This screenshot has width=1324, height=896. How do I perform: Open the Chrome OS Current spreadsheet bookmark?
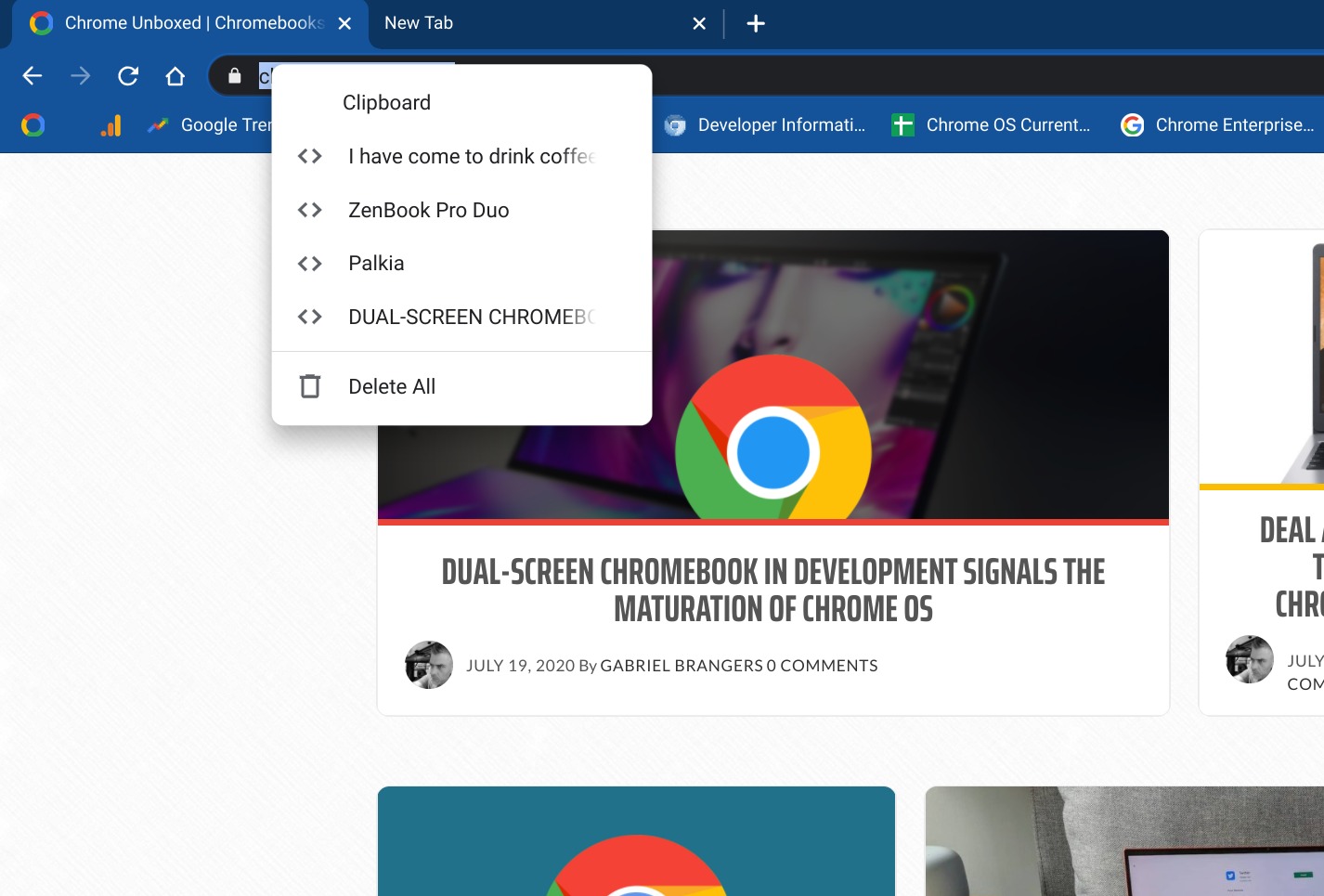tap(991, 124)
